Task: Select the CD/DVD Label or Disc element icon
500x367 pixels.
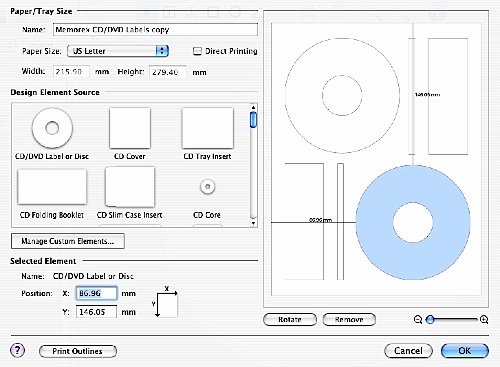Action: pos(52,128)
